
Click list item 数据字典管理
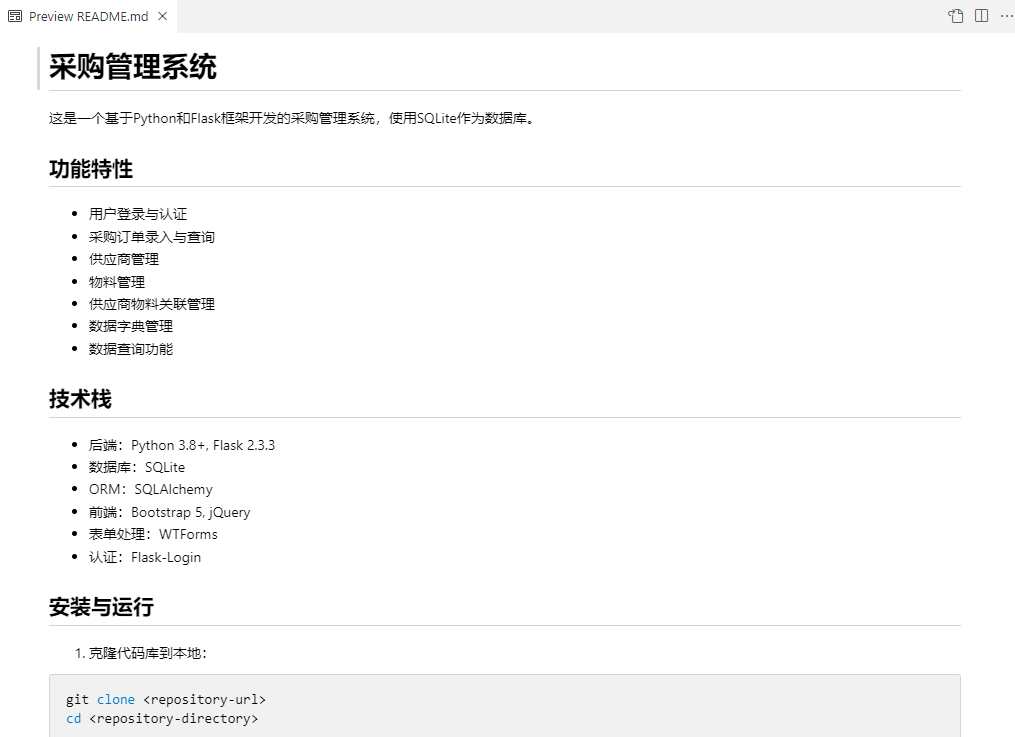[x=131, y=326]
